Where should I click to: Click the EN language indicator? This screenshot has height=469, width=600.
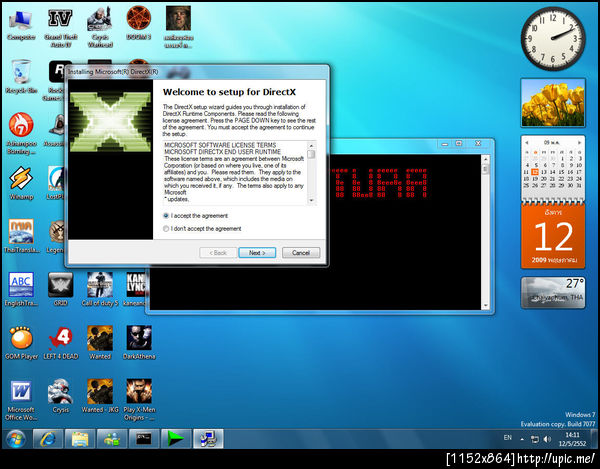[507, 438]
